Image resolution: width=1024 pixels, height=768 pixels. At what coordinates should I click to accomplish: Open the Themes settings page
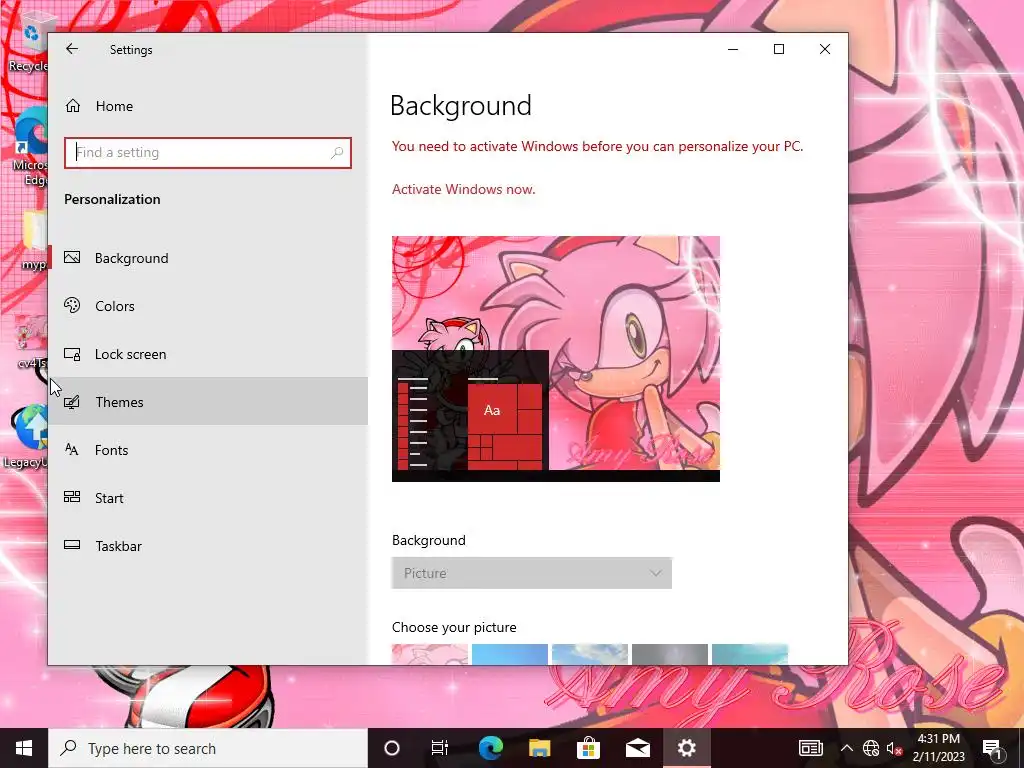click(x=208, y=402)
